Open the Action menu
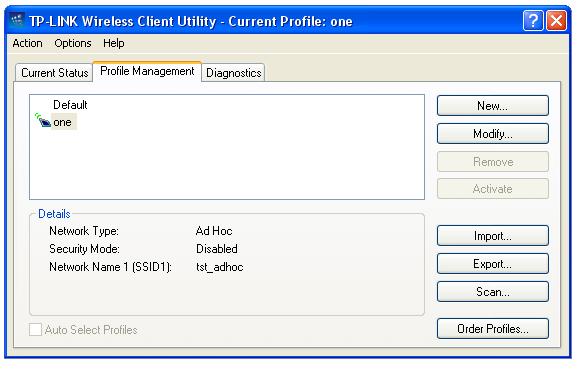Screen dimensions: 578x367 pyautogui.click(x=27, y=43)
